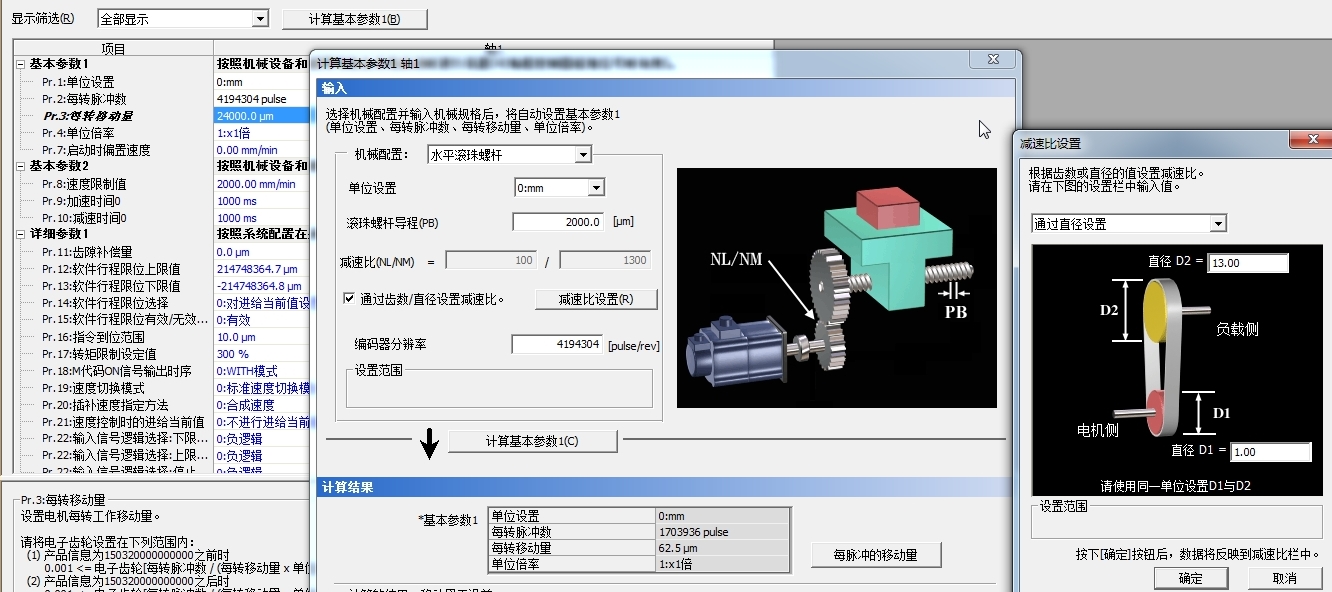Viewport: 1332px width, 592px height.
Task: Collapse the 基本参数1 tree group
Action: [20, 64]
